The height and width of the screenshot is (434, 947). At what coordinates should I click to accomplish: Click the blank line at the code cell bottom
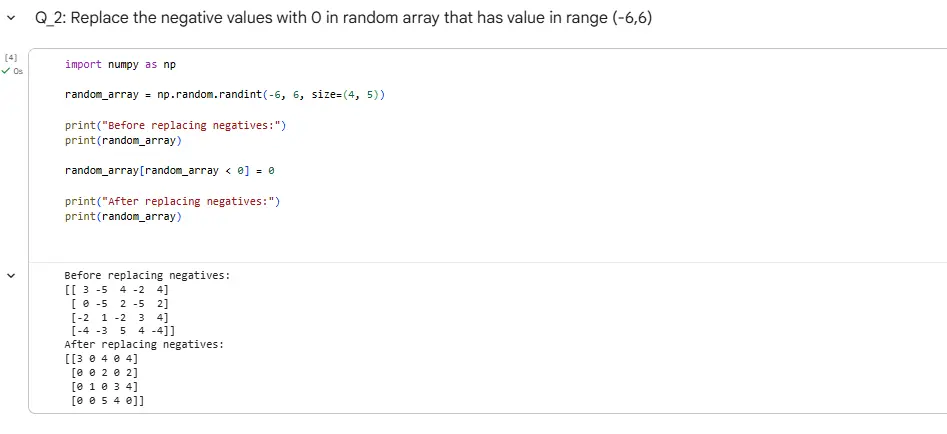tap(400, 240)
